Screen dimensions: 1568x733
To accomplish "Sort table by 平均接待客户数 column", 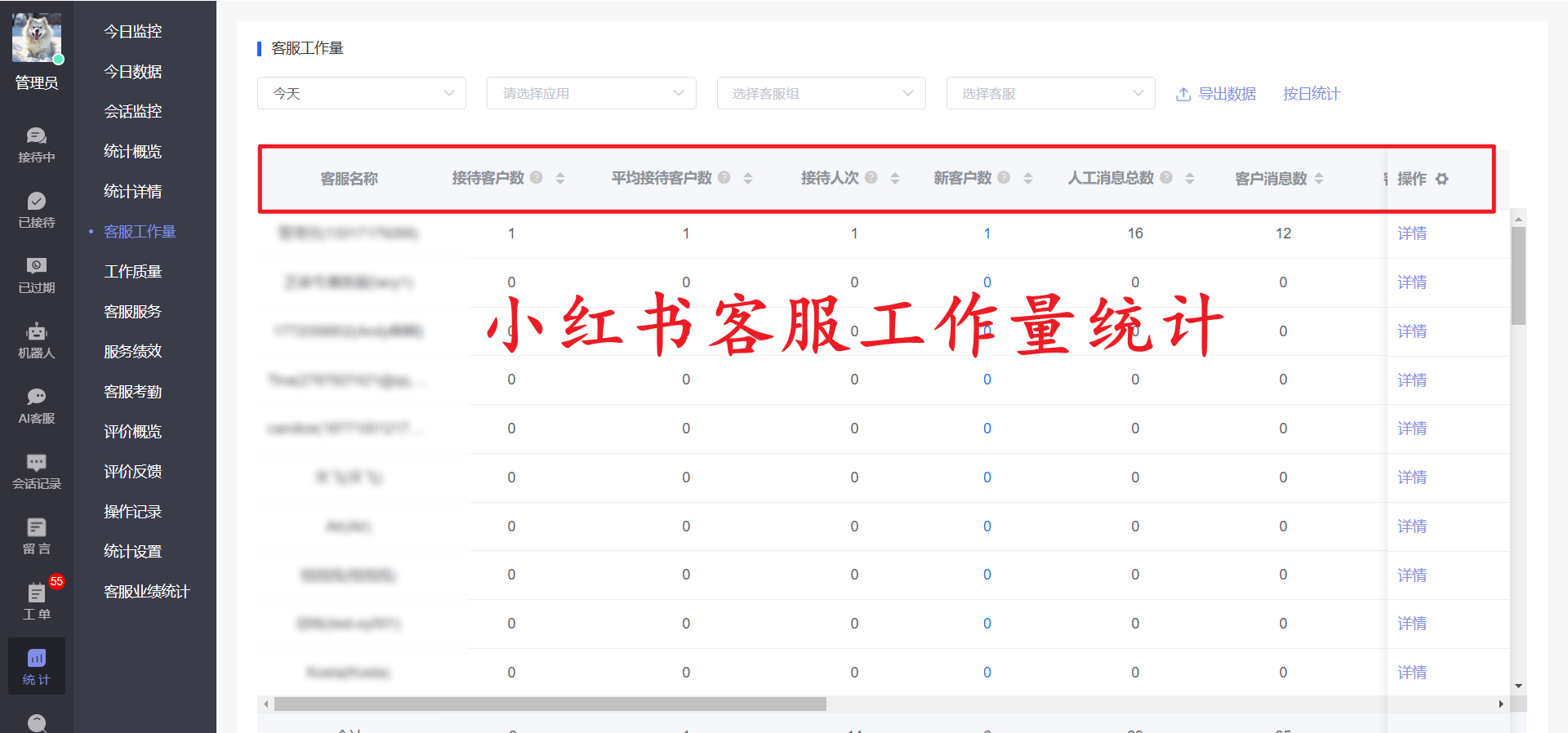I will point(748,178).
